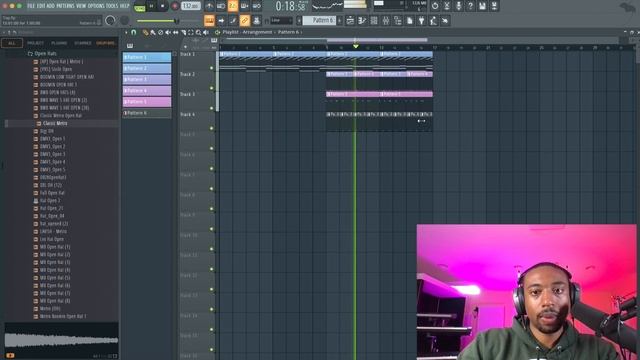Open the Mixer view icon

pyautogui.click(x=386, y=20)
